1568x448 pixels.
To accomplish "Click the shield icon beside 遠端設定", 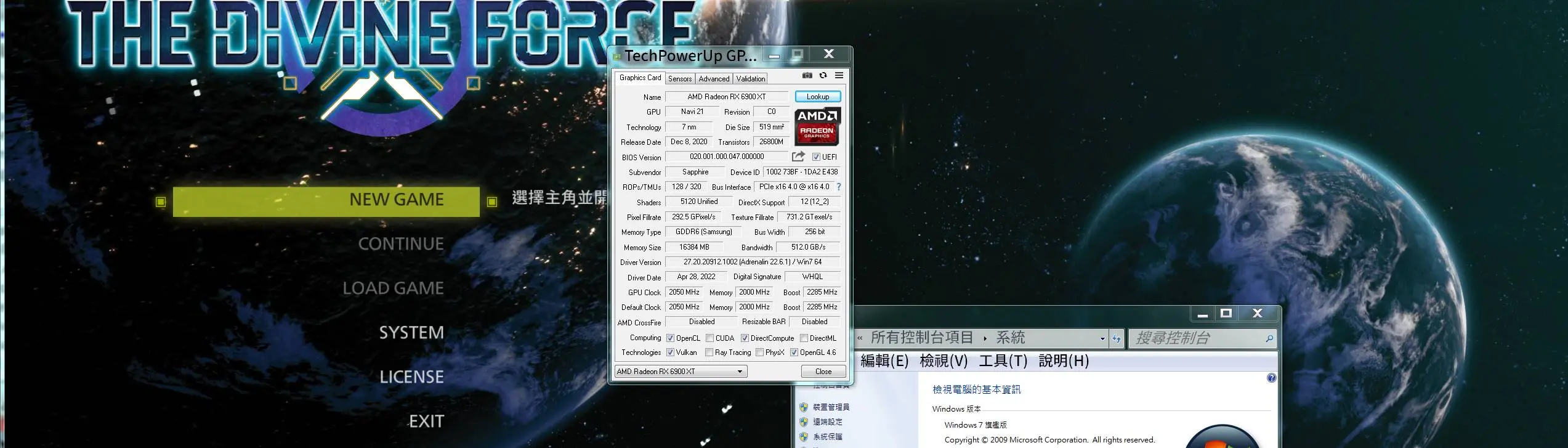I will [x=803, y=422].
